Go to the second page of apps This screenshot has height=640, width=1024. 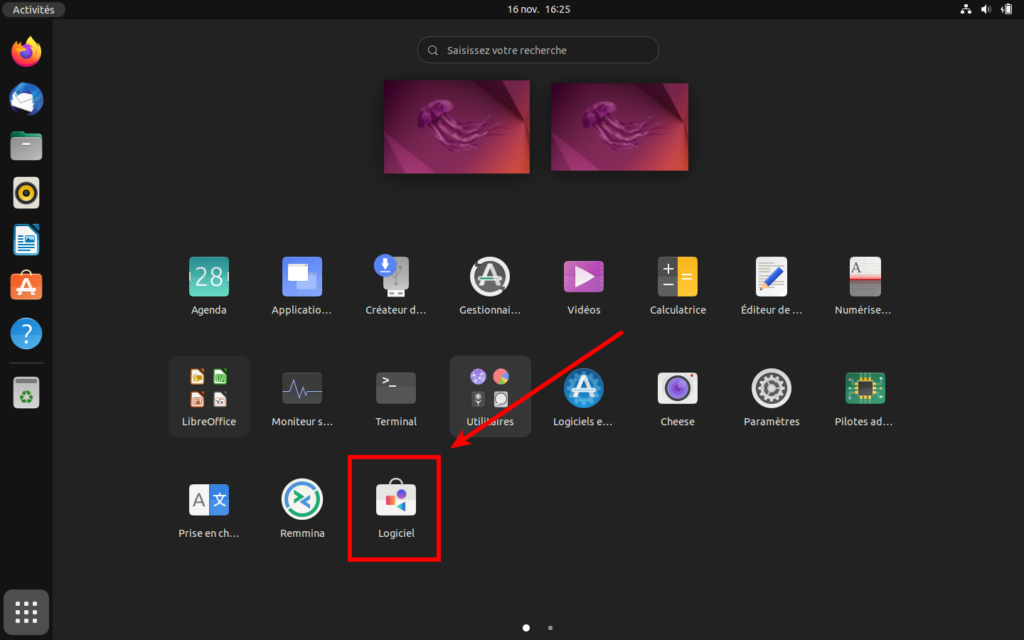[x=550, y=628]
